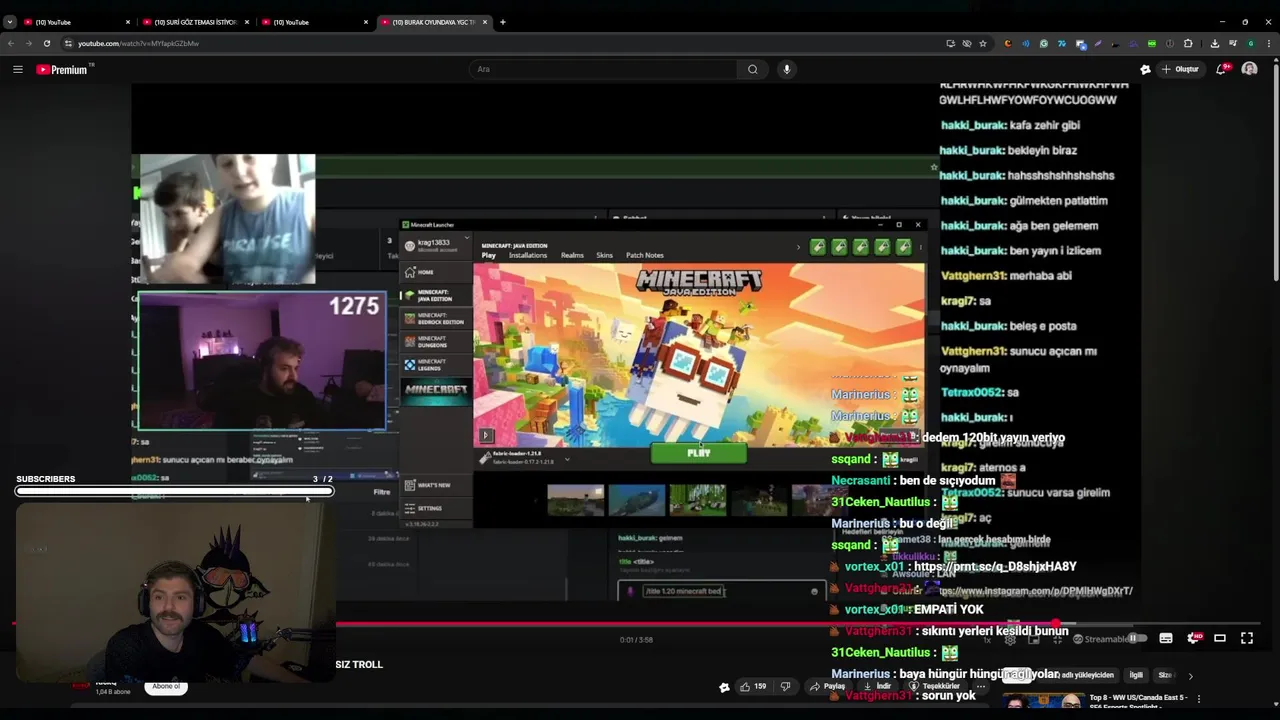Click the prnt.sc link in chat
This screenshot has height=720, width=1280.
tap(995, 566)
